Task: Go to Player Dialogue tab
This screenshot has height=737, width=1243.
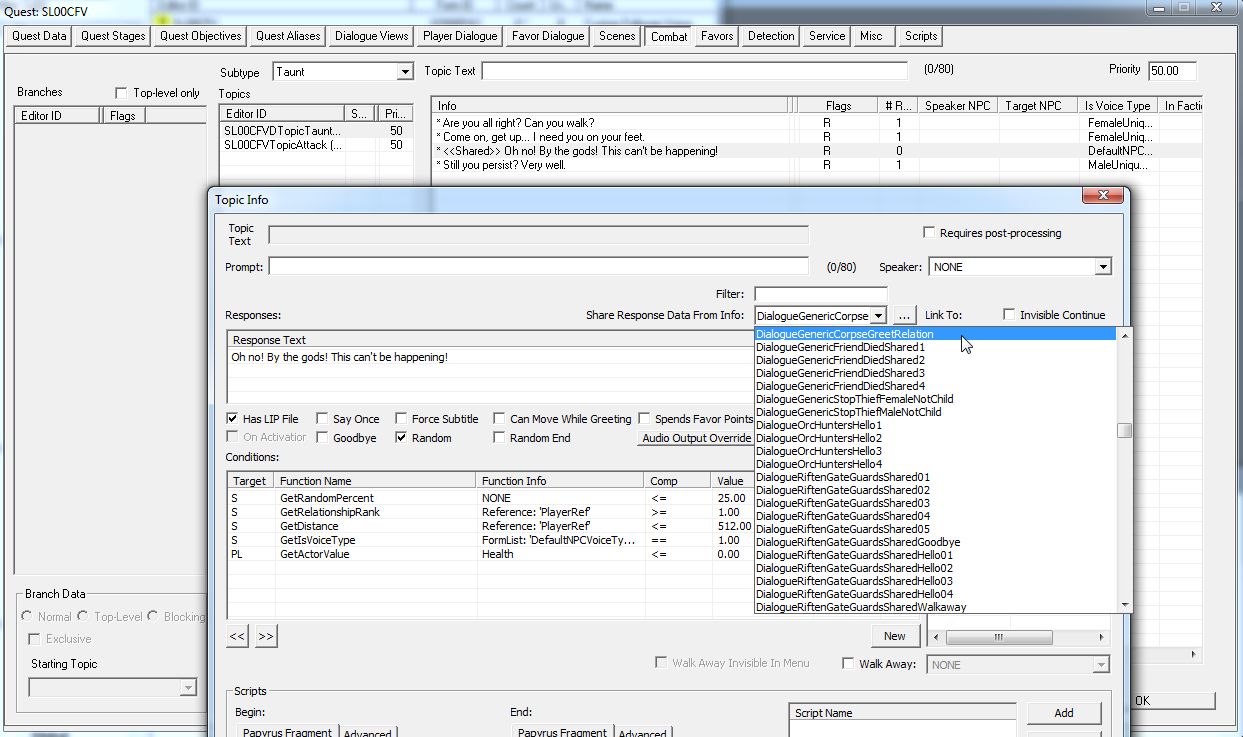Action: (x=459, y=36)
